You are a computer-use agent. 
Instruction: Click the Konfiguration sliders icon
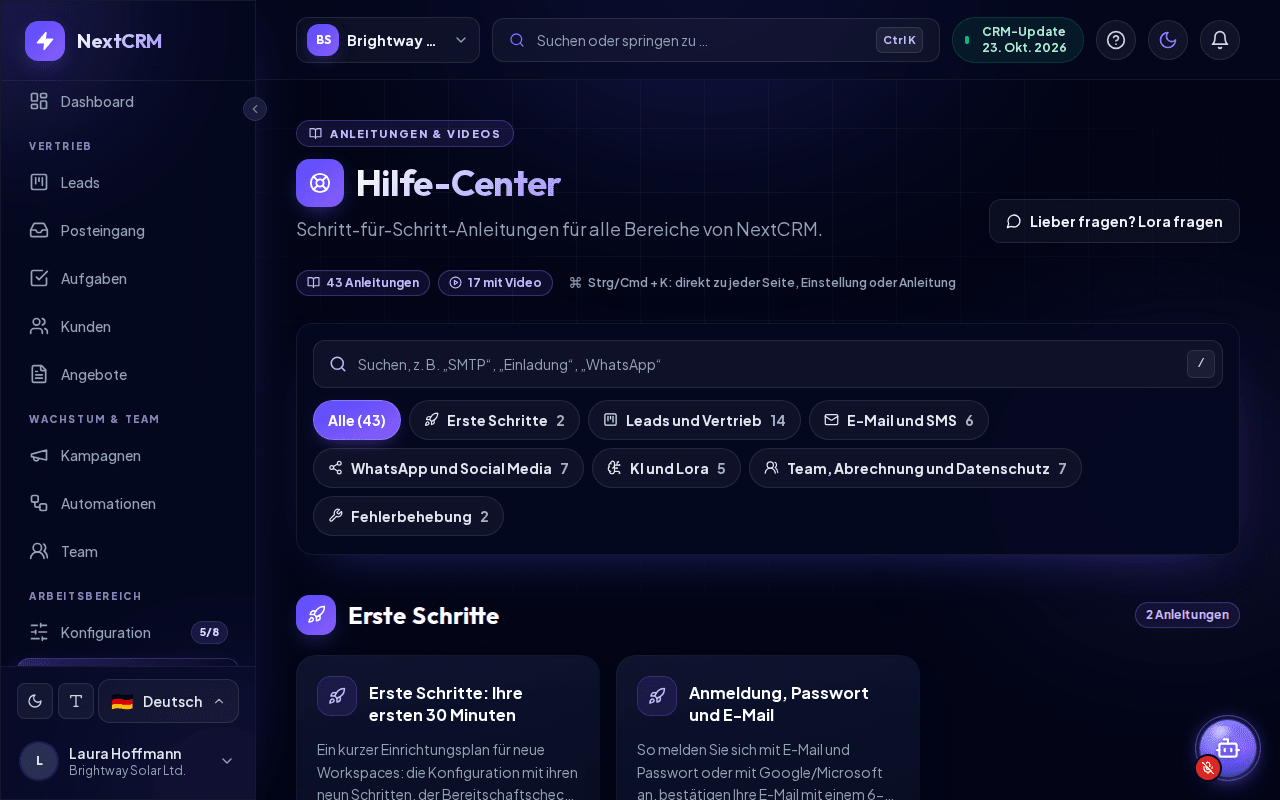[39, 632]
